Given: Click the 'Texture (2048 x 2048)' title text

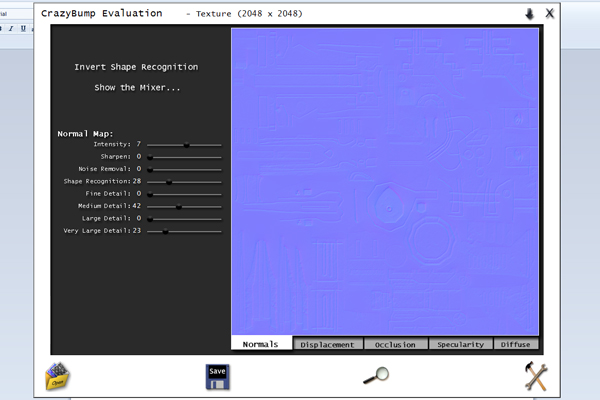Looking at the screenshot, I should [249, 14].
